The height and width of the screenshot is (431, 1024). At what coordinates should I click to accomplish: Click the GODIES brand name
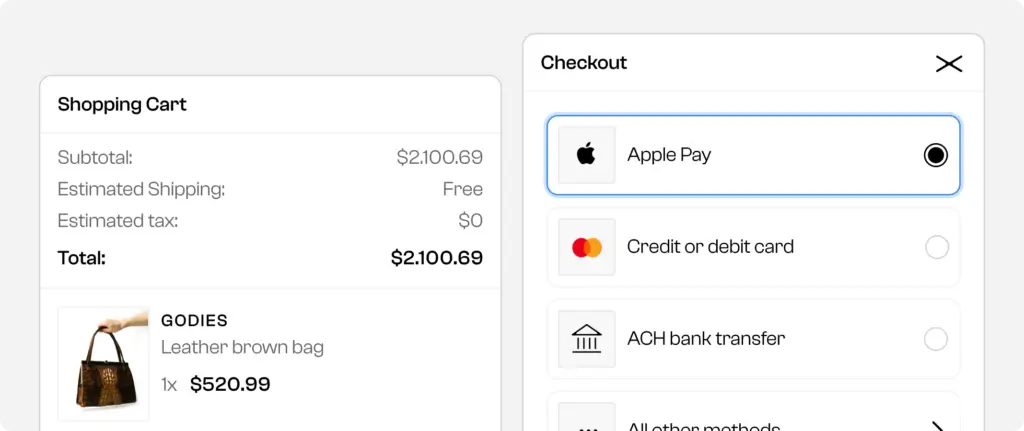(x=194, y=321)
